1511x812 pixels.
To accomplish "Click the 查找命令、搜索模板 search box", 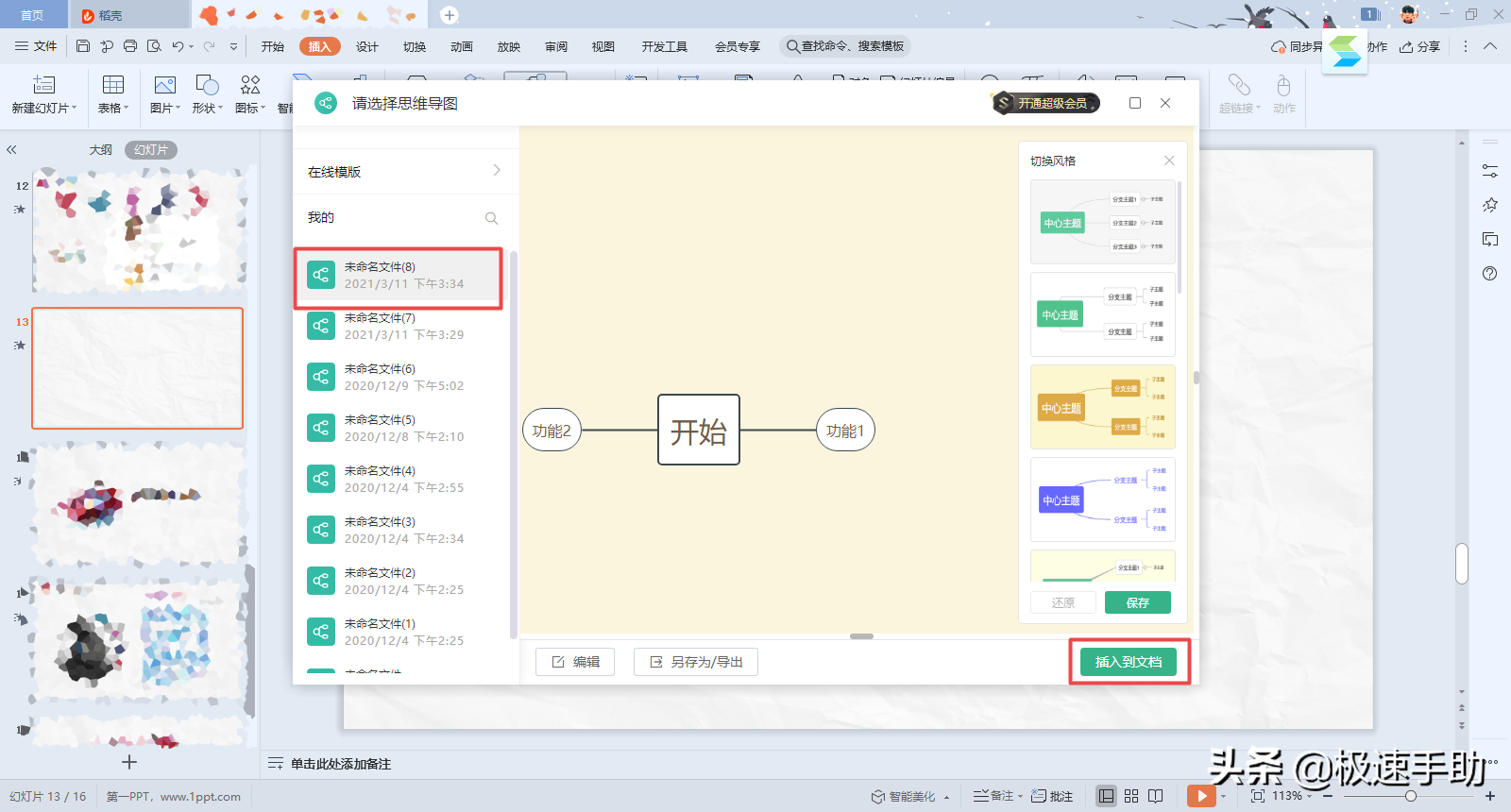I will (x=845, y=46).
